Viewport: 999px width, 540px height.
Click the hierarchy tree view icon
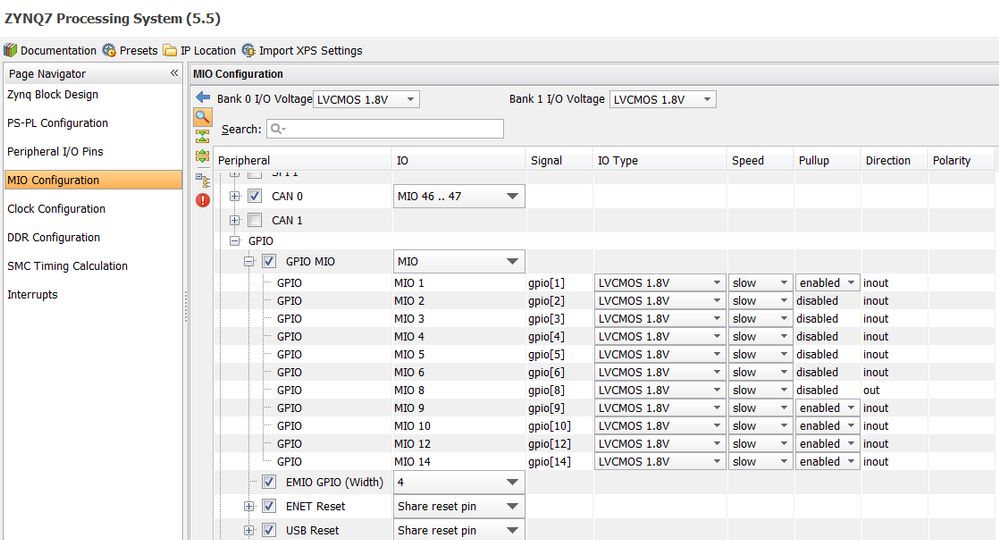[x=203, y=180]
